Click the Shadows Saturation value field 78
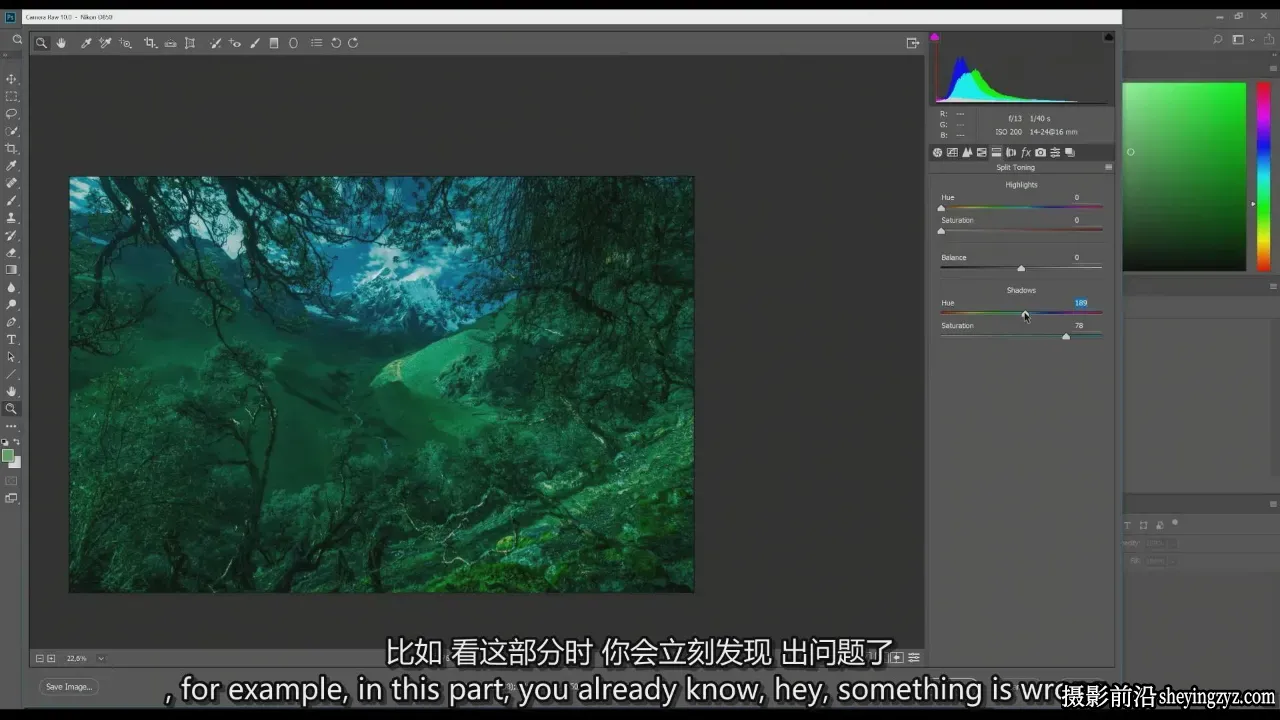This screenshot has height=720, width=1280. tap(1079, 326)
